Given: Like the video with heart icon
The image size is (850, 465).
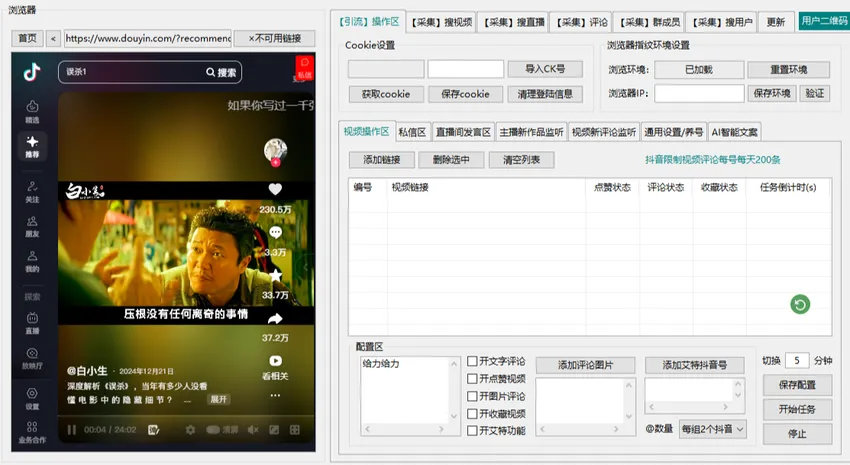Looking at the screenshot, I should tap(275, 189).
